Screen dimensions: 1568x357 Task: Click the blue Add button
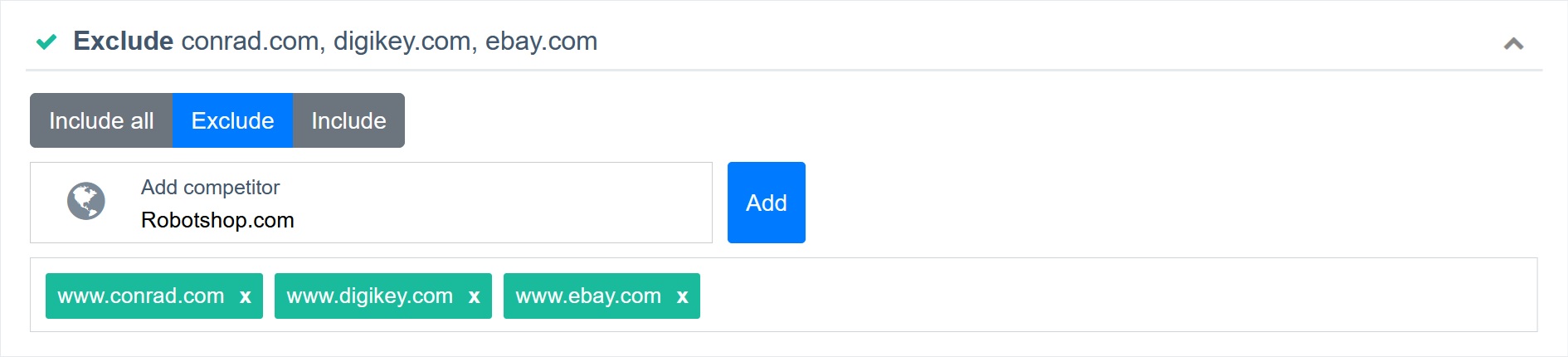coord(766,203)
